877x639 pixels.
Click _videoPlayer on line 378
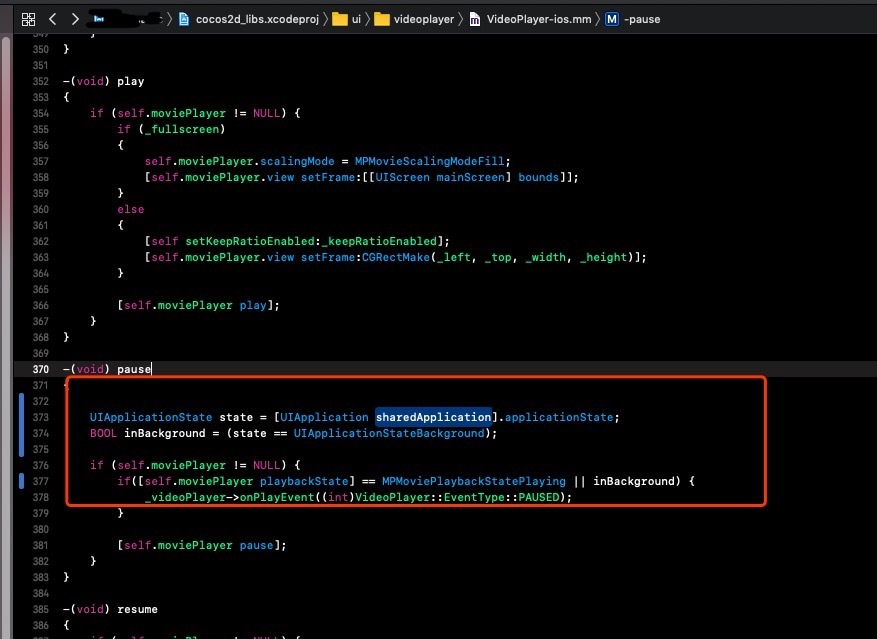click(185, 497)
